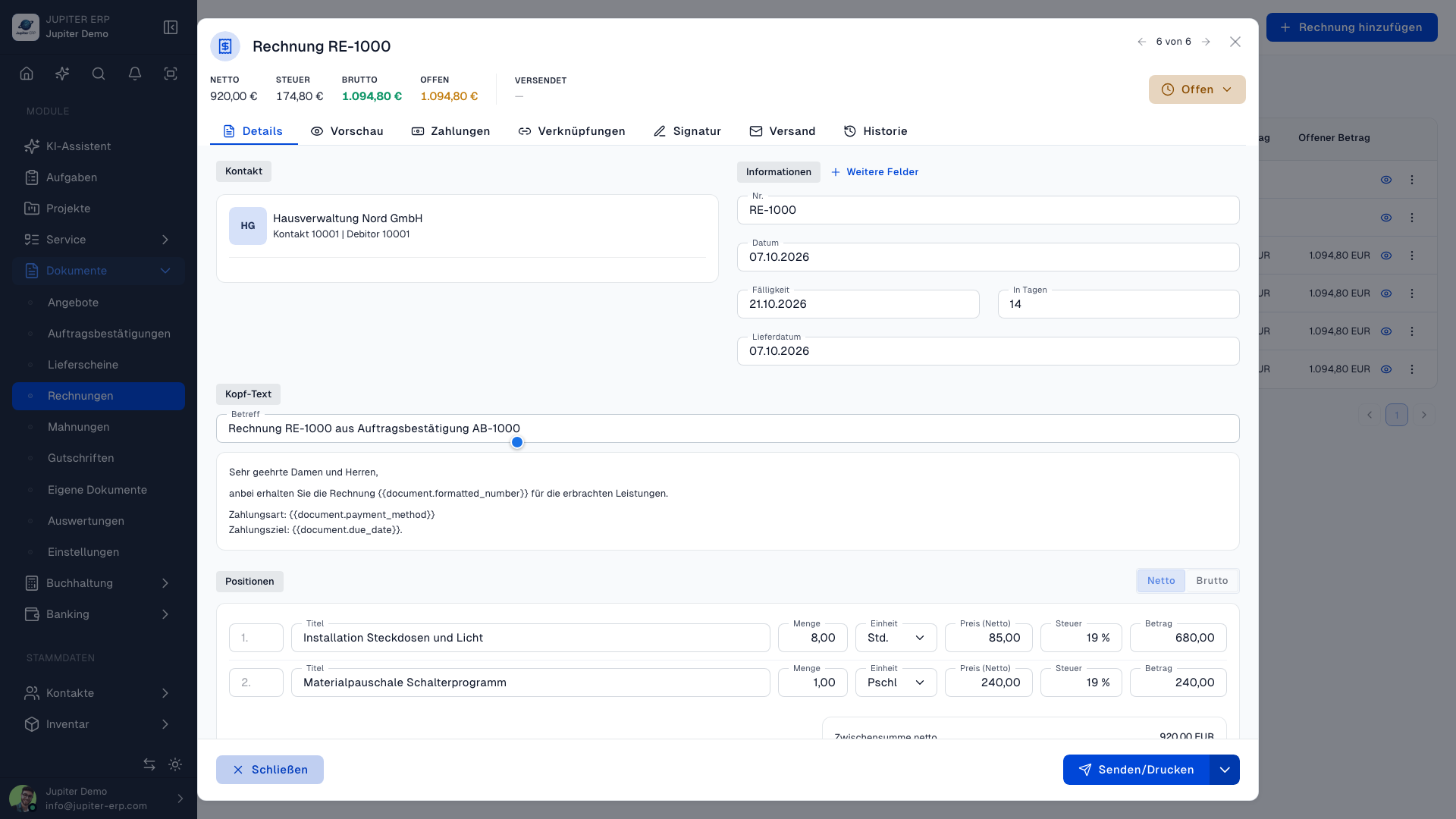1456x819 pixels.
Task: Click the invoice document icon beside Rechnung RE-1000
Action: (225, 46)
